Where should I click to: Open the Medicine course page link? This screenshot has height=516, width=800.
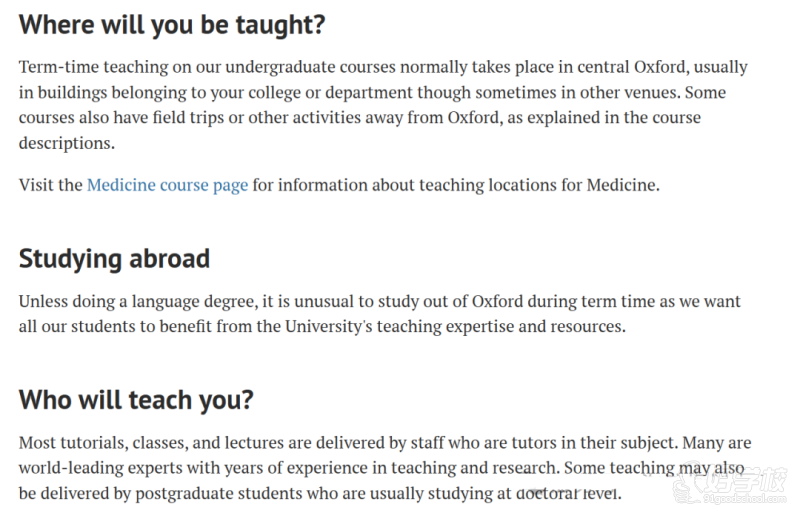[x=167, y=185]
